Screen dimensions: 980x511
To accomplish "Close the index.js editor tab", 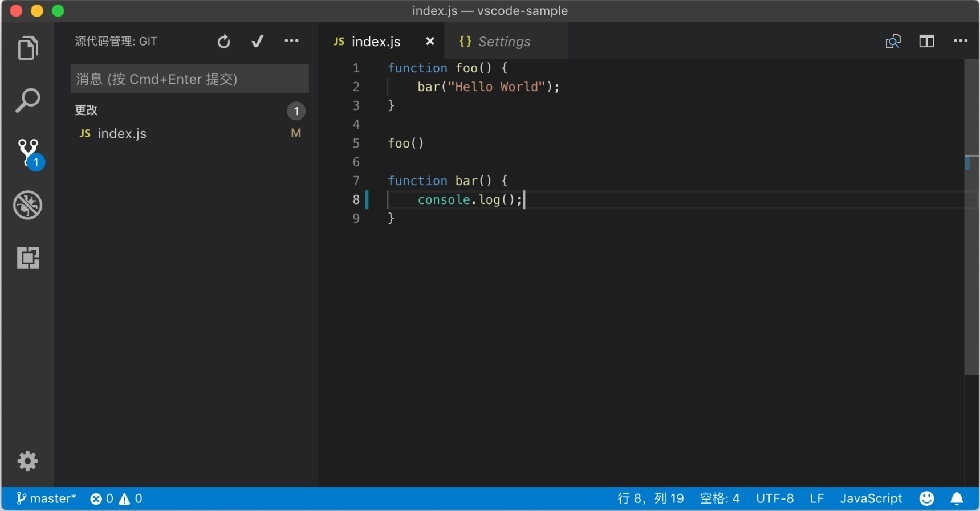I will (x=430, y=41).
